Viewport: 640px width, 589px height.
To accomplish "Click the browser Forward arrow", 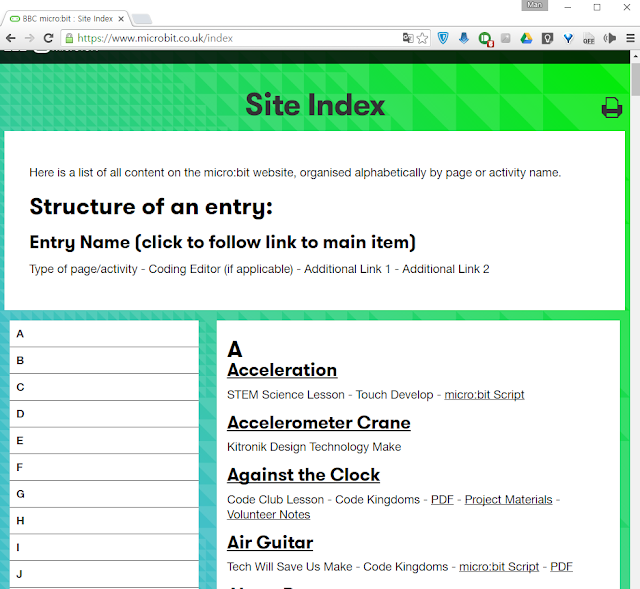I will [x=29, y=38].
